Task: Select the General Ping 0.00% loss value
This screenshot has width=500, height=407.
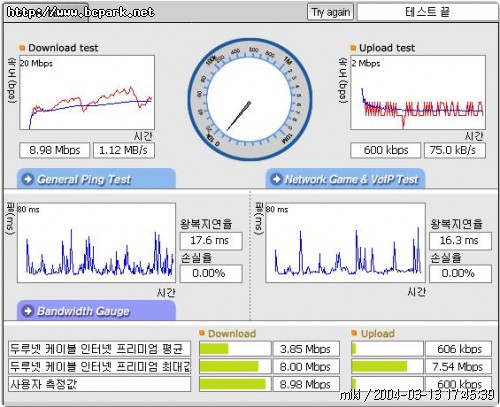Action: pyautogui.click(x=211, y=274)
